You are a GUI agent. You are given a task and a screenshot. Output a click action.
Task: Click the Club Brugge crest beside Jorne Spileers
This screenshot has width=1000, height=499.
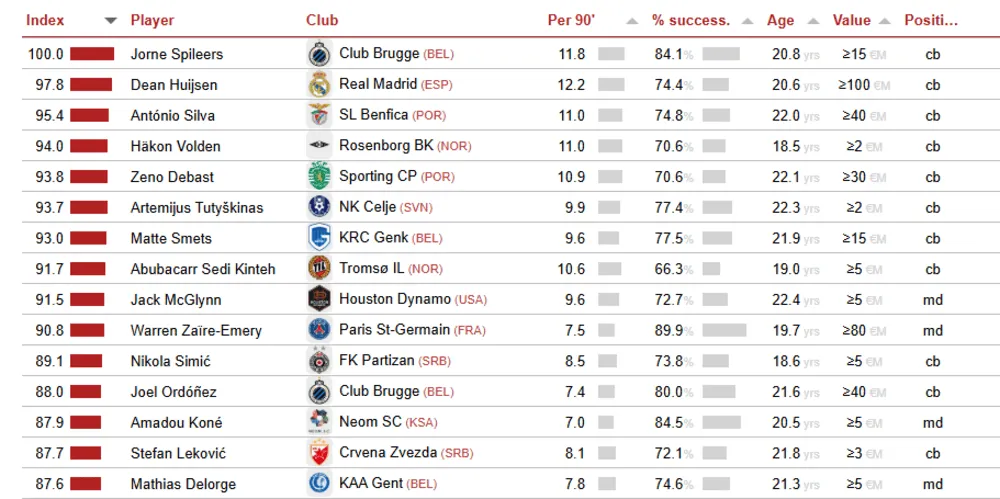(319, 54)
